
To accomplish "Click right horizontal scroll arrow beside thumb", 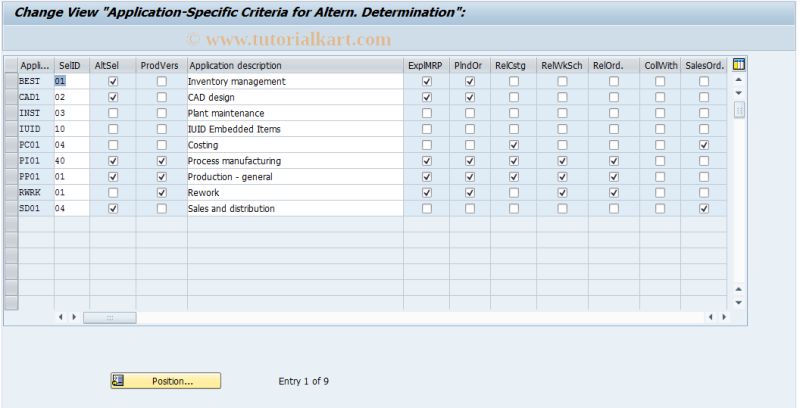I will (x=74, y=317).
